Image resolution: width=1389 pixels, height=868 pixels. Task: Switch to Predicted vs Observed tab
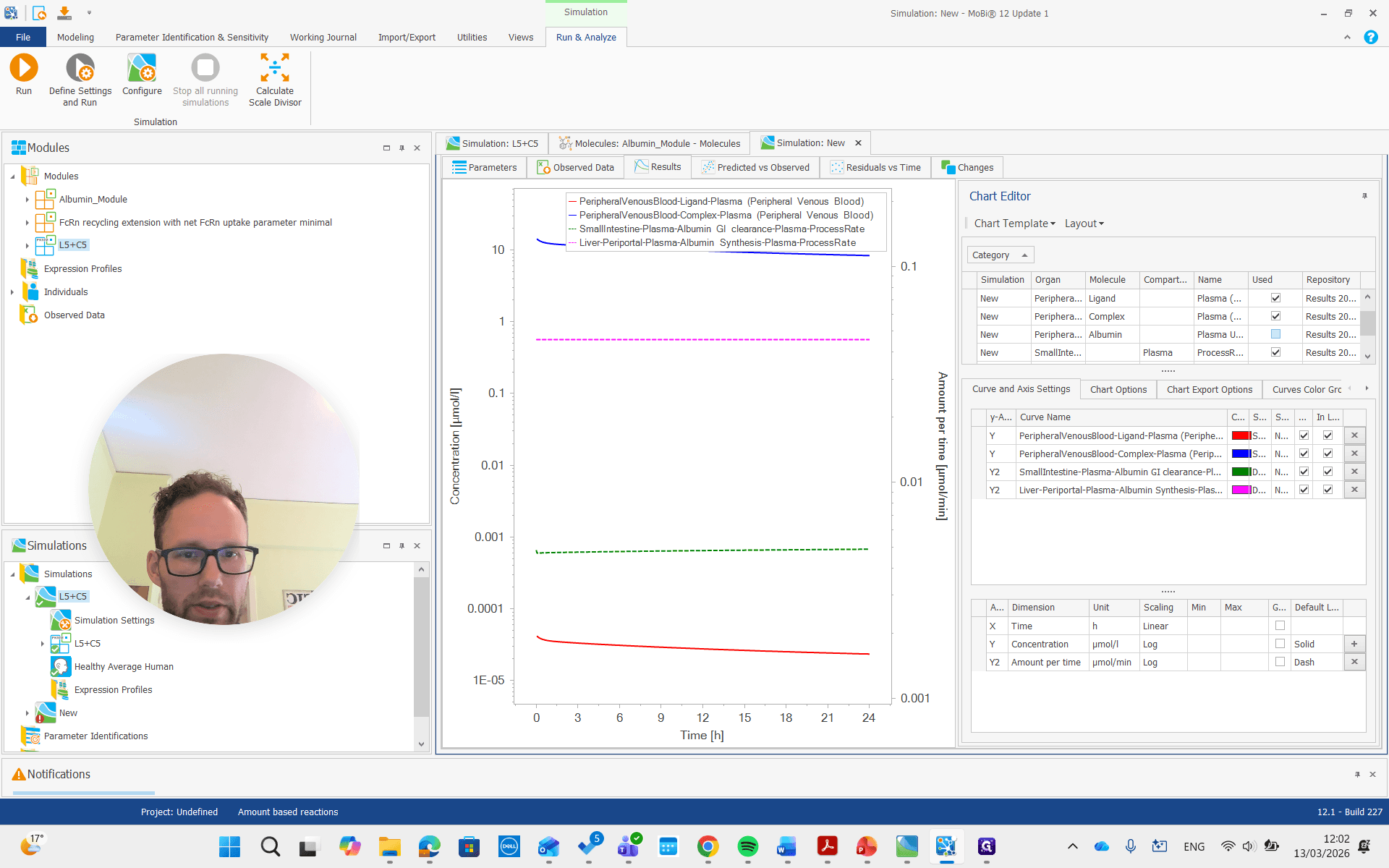coord(755,167)
